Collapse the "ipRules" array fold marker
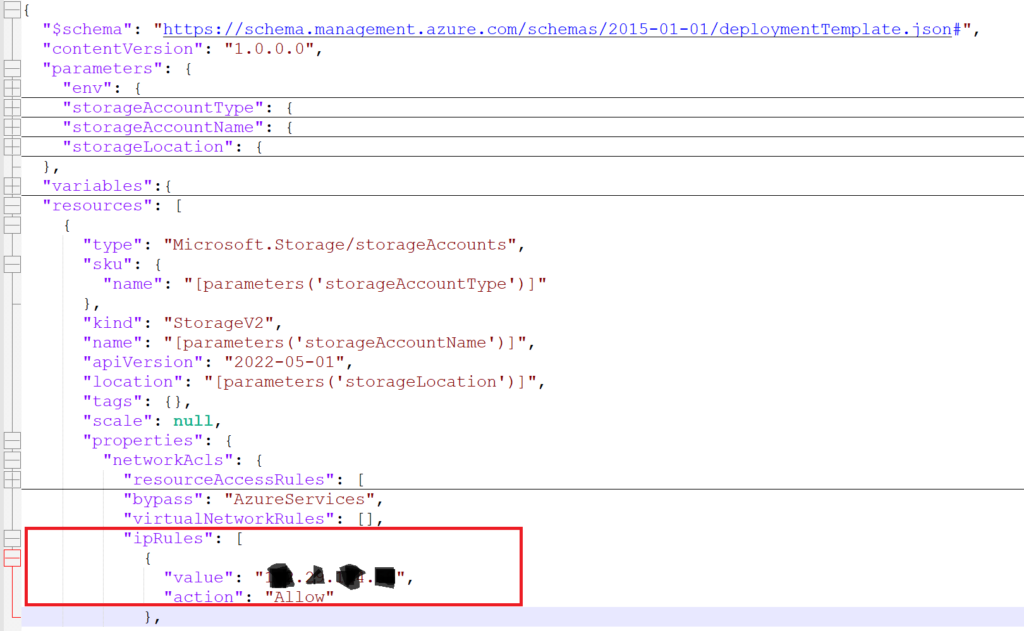Screen dimensions: 1024x631 click(12, 538)
